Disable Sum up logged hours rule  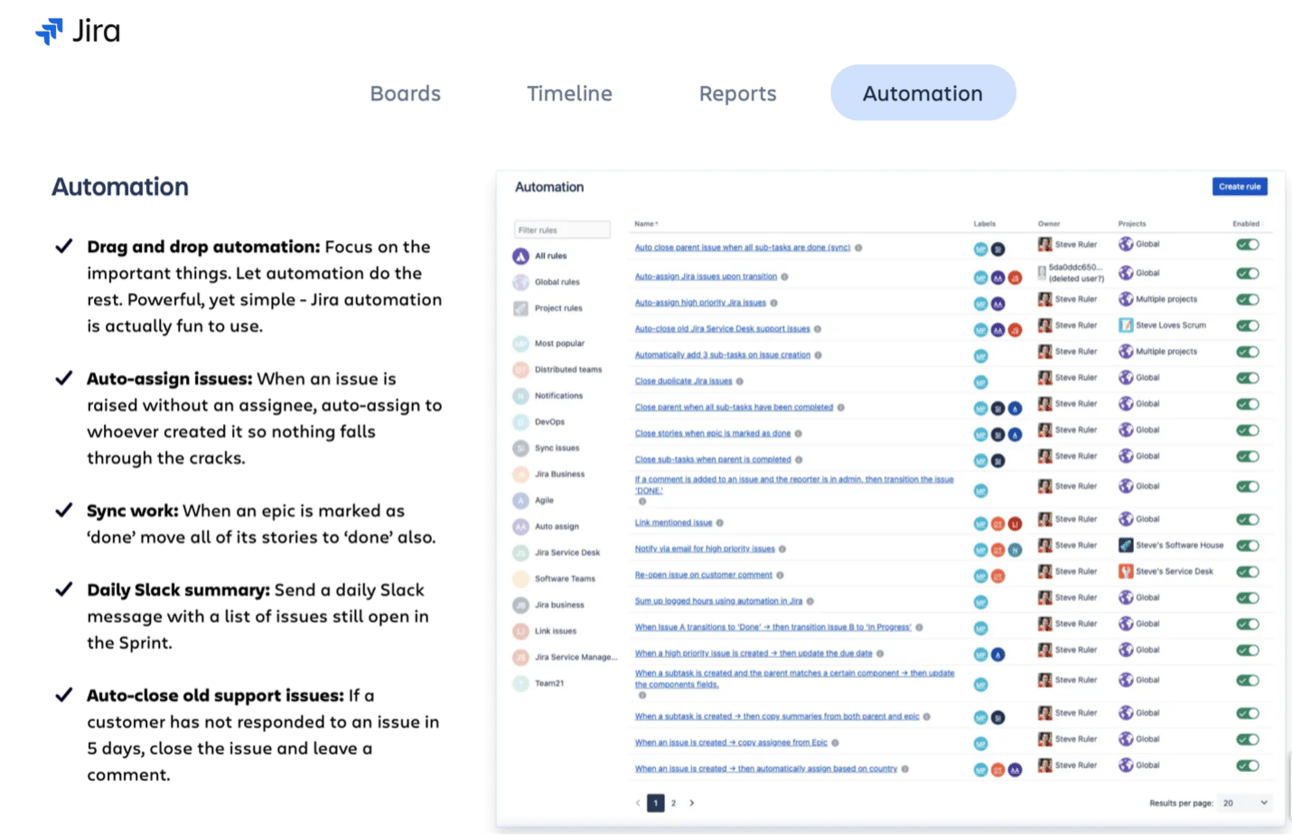1247,598
